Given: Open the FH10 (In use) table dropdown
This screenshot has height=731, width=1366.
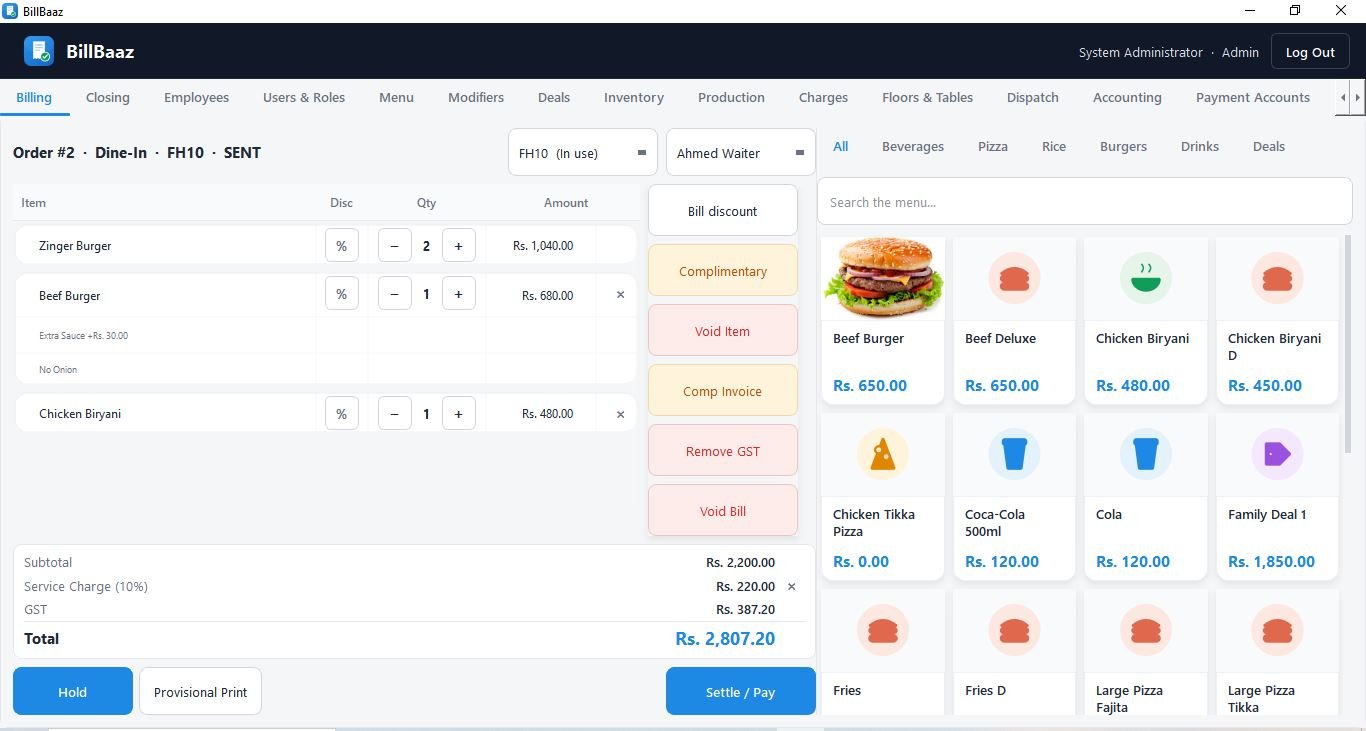Looking at the screenshot, I should (x=583, y=153).
